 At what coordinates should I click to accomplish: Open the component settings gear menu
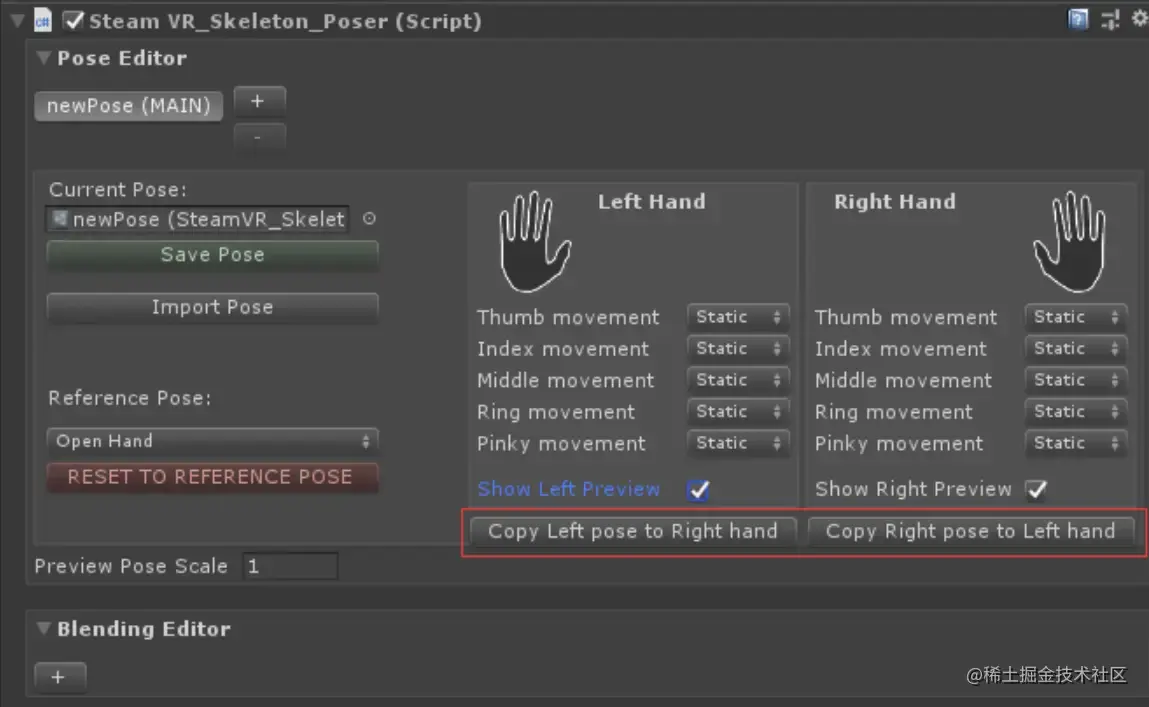point(1139,18)
